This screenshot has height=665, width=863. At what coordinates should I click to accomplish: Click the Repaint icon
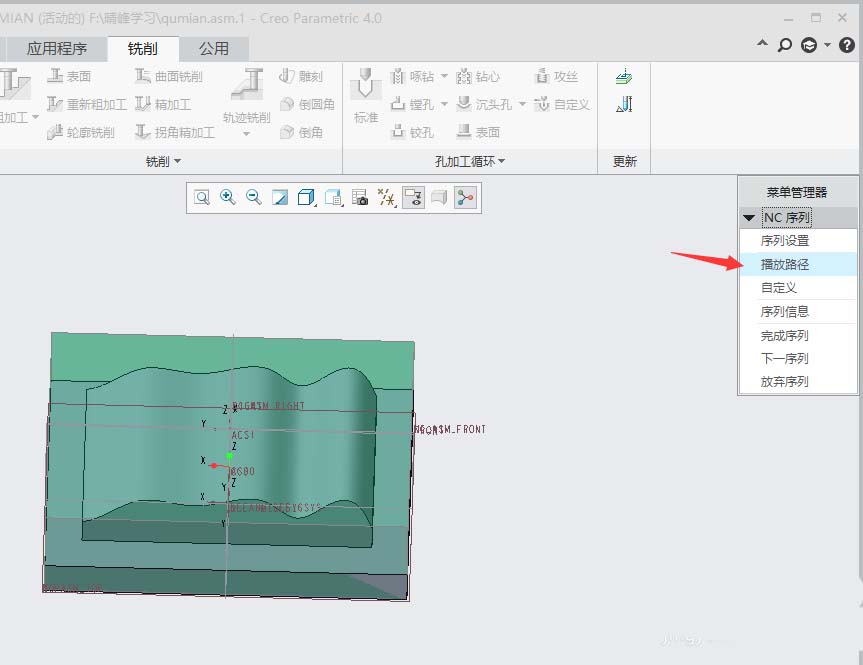[280, 197]
